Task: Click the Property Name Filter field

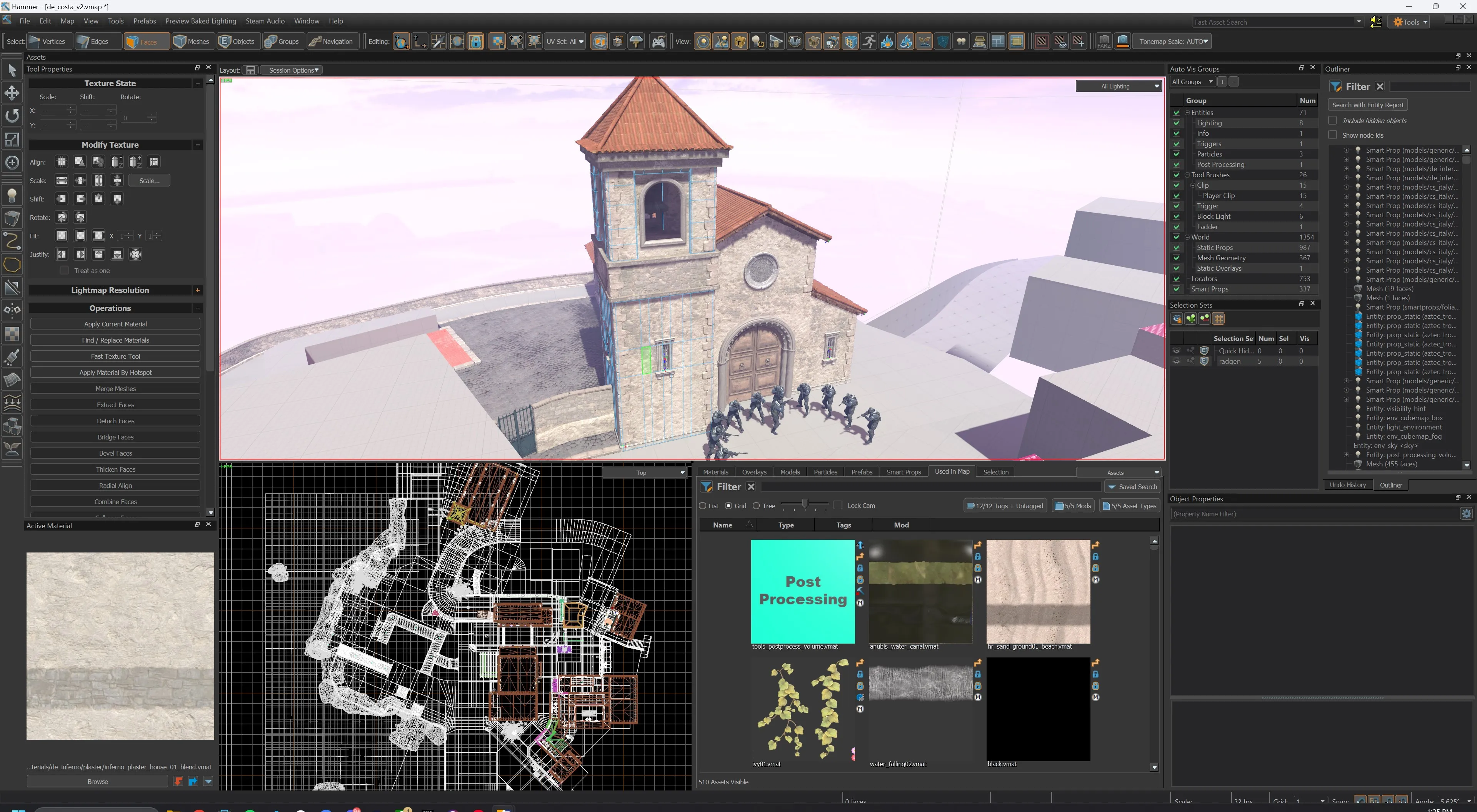Action: (1314, 514)
